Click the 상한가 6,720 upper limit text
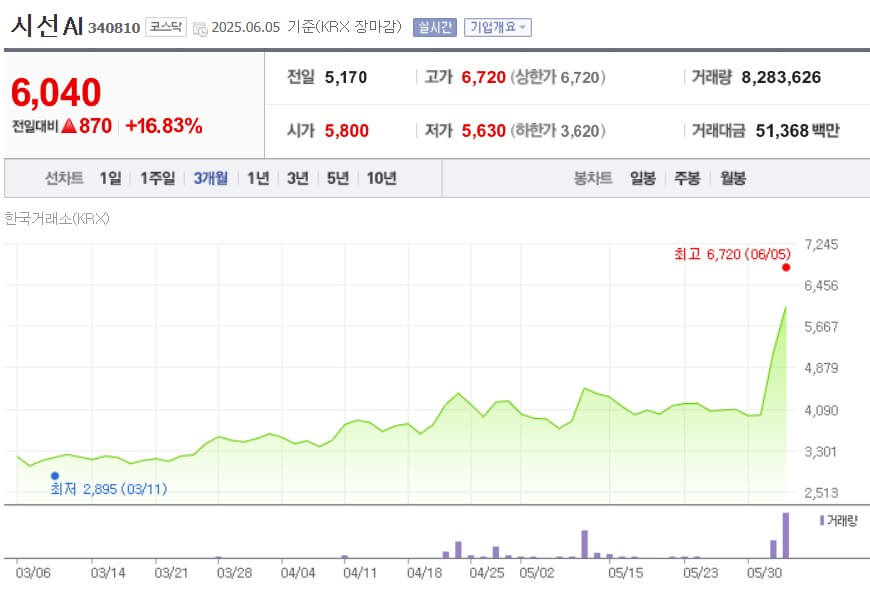This screenshot has height=596, width=870. point(558,77)
